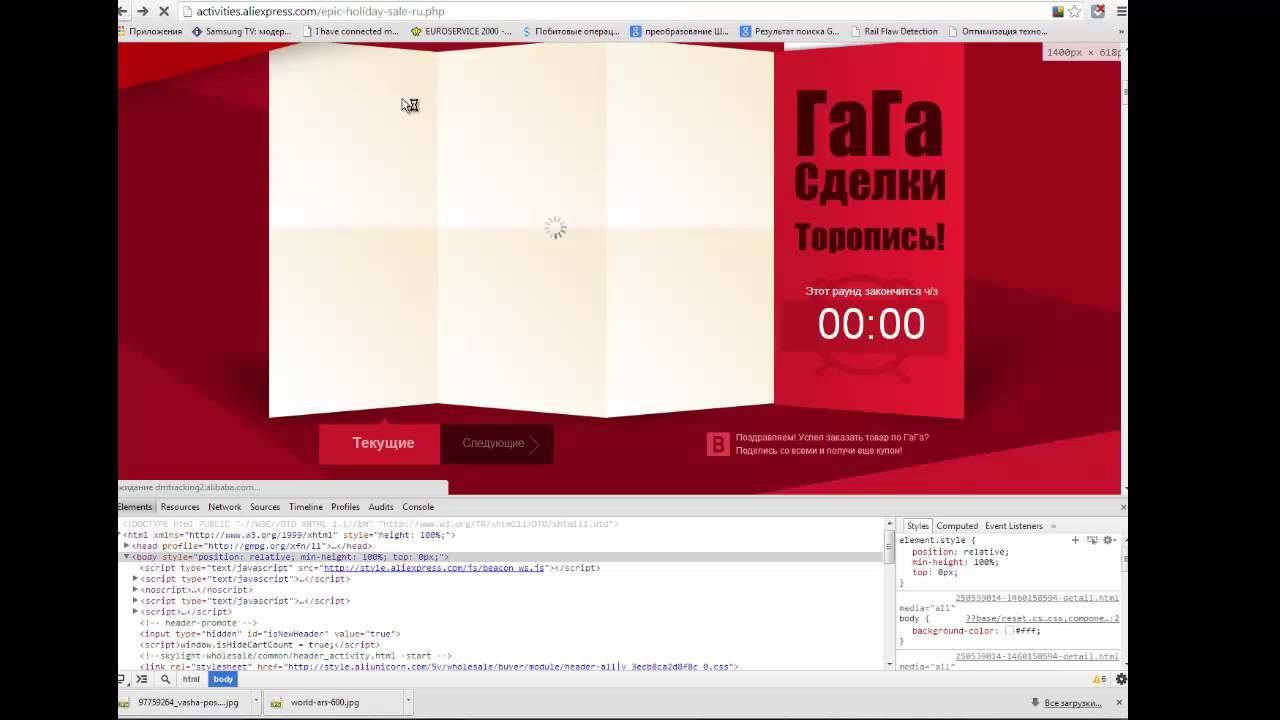Select the html breadcrumb

pos(191,679)
